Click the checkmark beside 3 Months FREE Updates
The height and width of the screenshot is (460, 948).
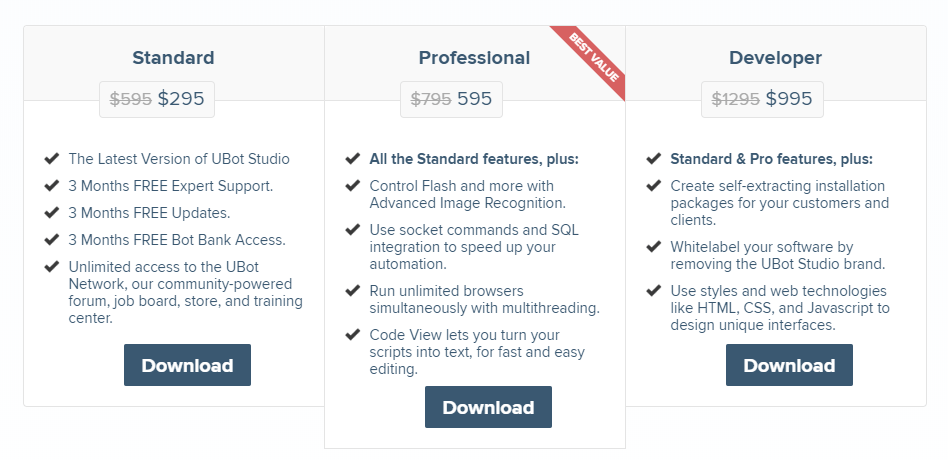click(x=51, y=213)
